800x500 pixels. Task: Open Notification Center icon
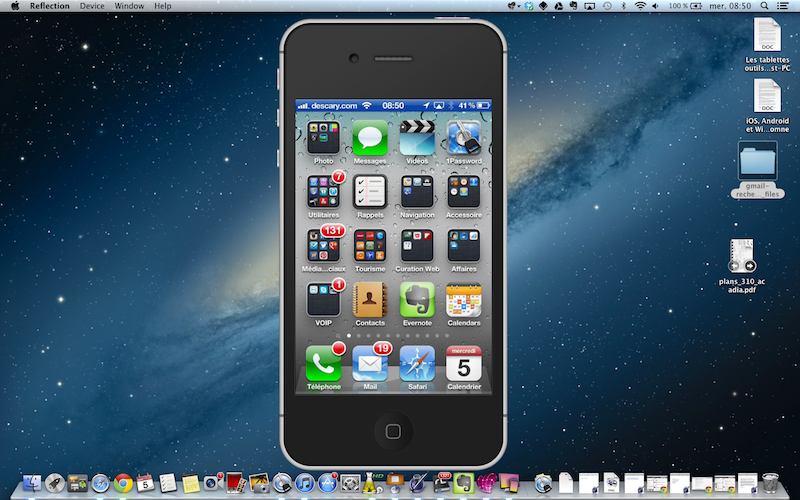tap(783, 6)
